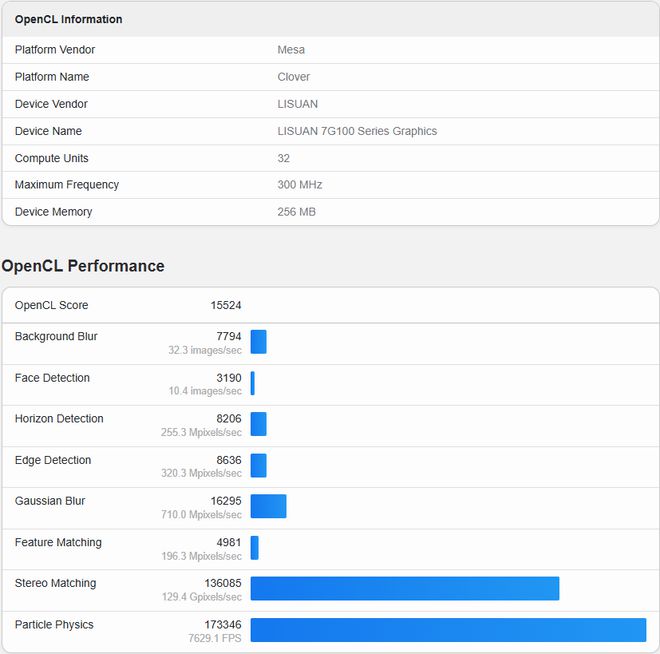Click the Background Blur test label
Image resolution: width=660 pixels, height=654 pixels.
point(56,337)
